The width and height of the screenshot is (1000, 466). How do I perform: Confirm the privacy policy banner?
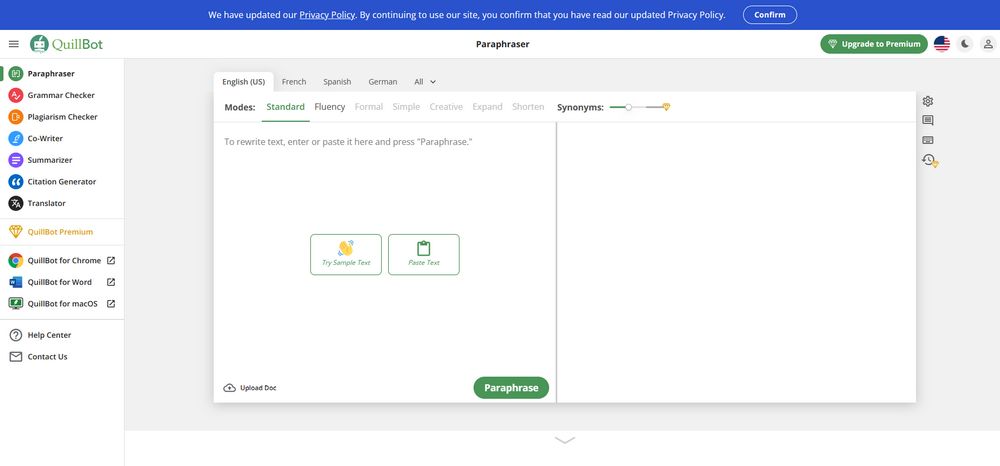pyautogui.click(x=770, y=15)
